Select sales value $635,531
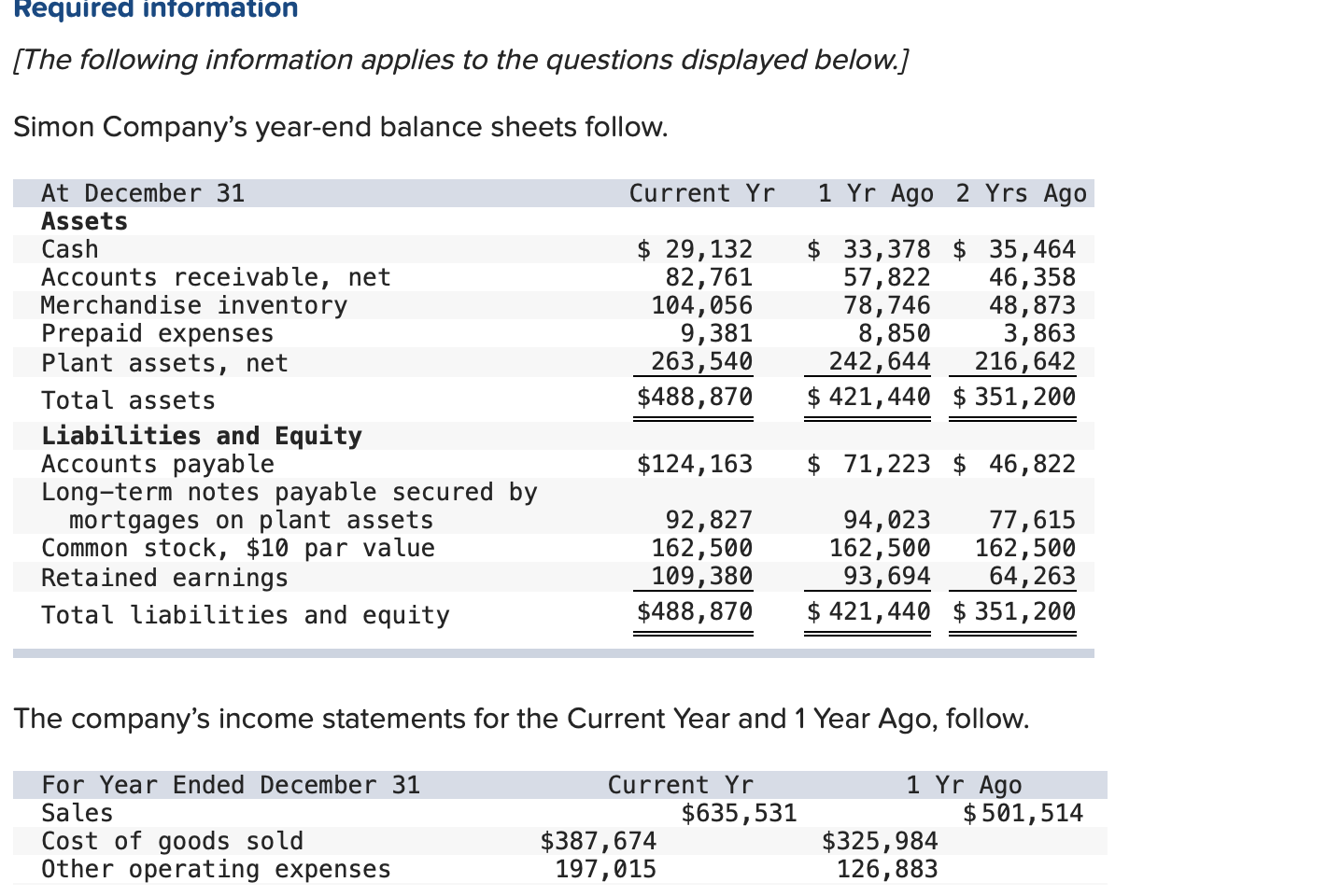1341x896 pixels. [739, 813]
